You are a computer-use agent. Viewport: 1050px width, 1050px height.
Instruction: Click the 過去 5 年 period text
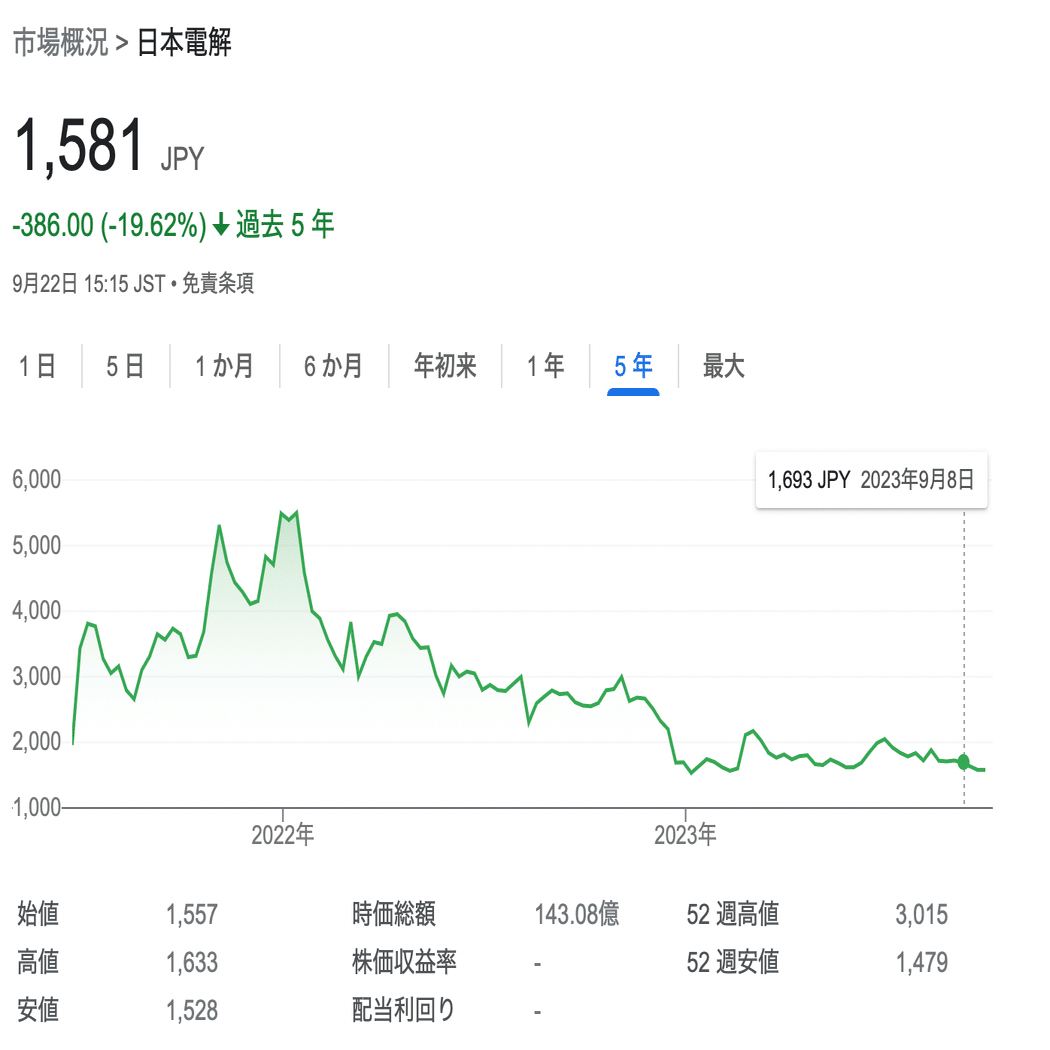pyautogui.click(x=285, y=225)
